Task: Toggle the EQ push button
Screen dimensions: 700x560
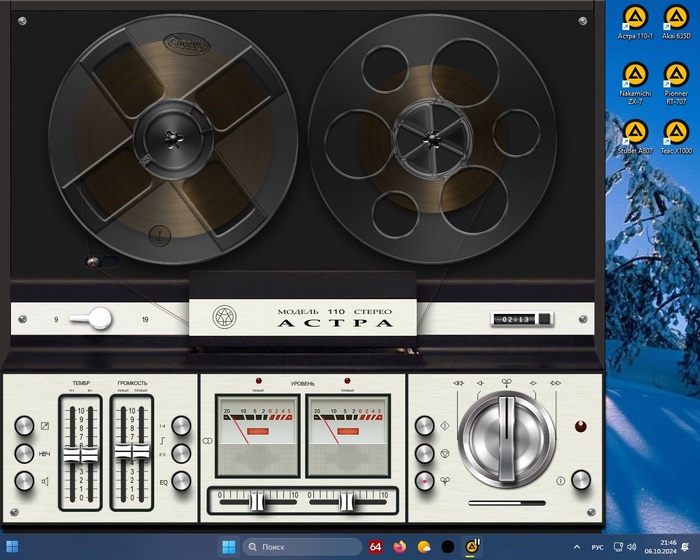Action: tap(181, 481)
